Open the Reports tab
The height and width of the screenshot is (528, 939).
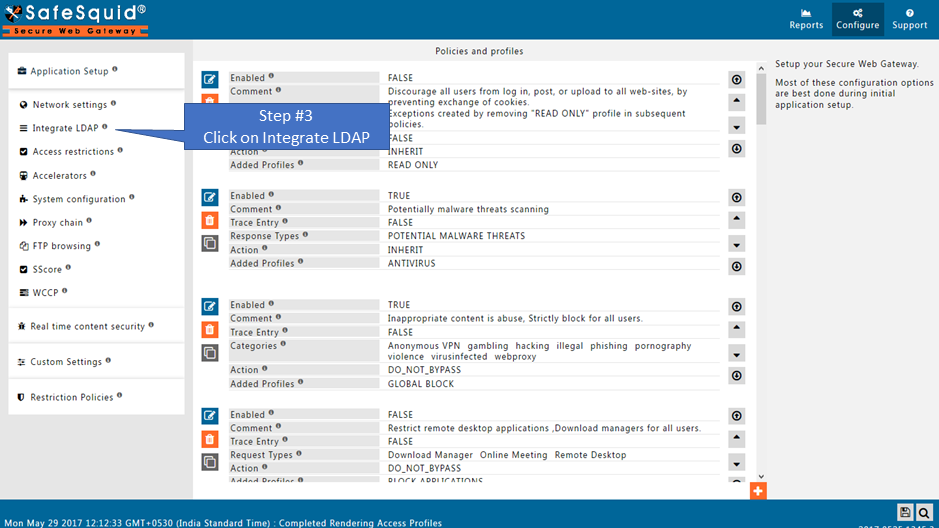806,19
